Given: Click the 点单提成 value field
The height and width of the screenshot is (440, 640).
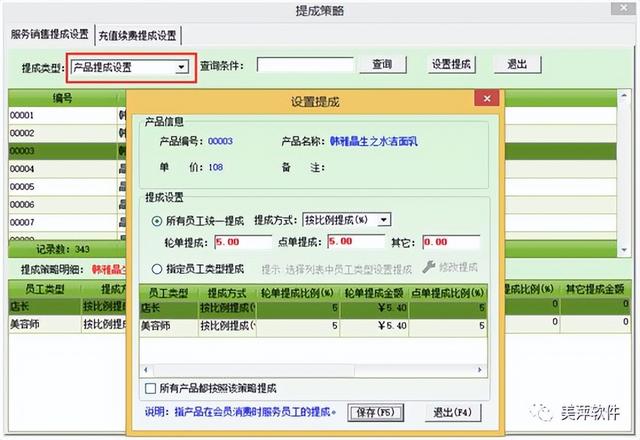Looking at the screenshot, I should tap(355, 242).
